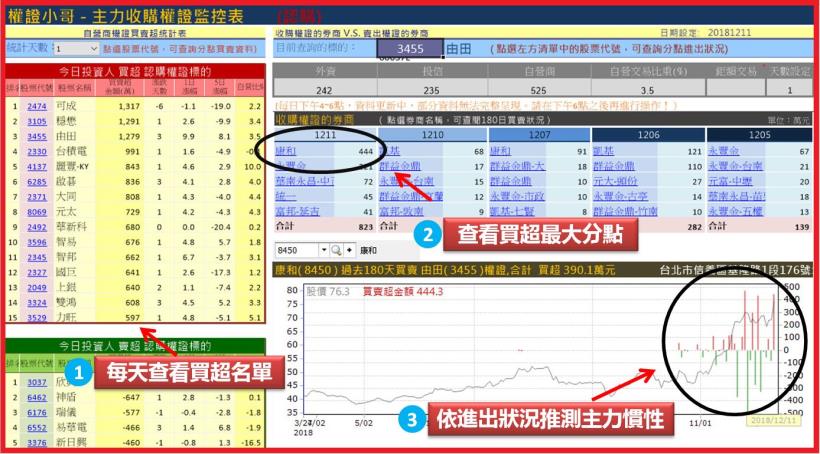Screen dimensions: 820x454
Task: Open stock code 6462 神盾 link
Action: [x=37, y=398]
